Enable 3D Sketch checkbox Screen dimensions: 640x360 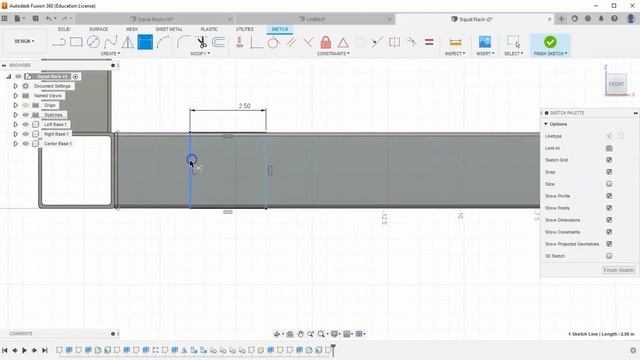(609, 256)
